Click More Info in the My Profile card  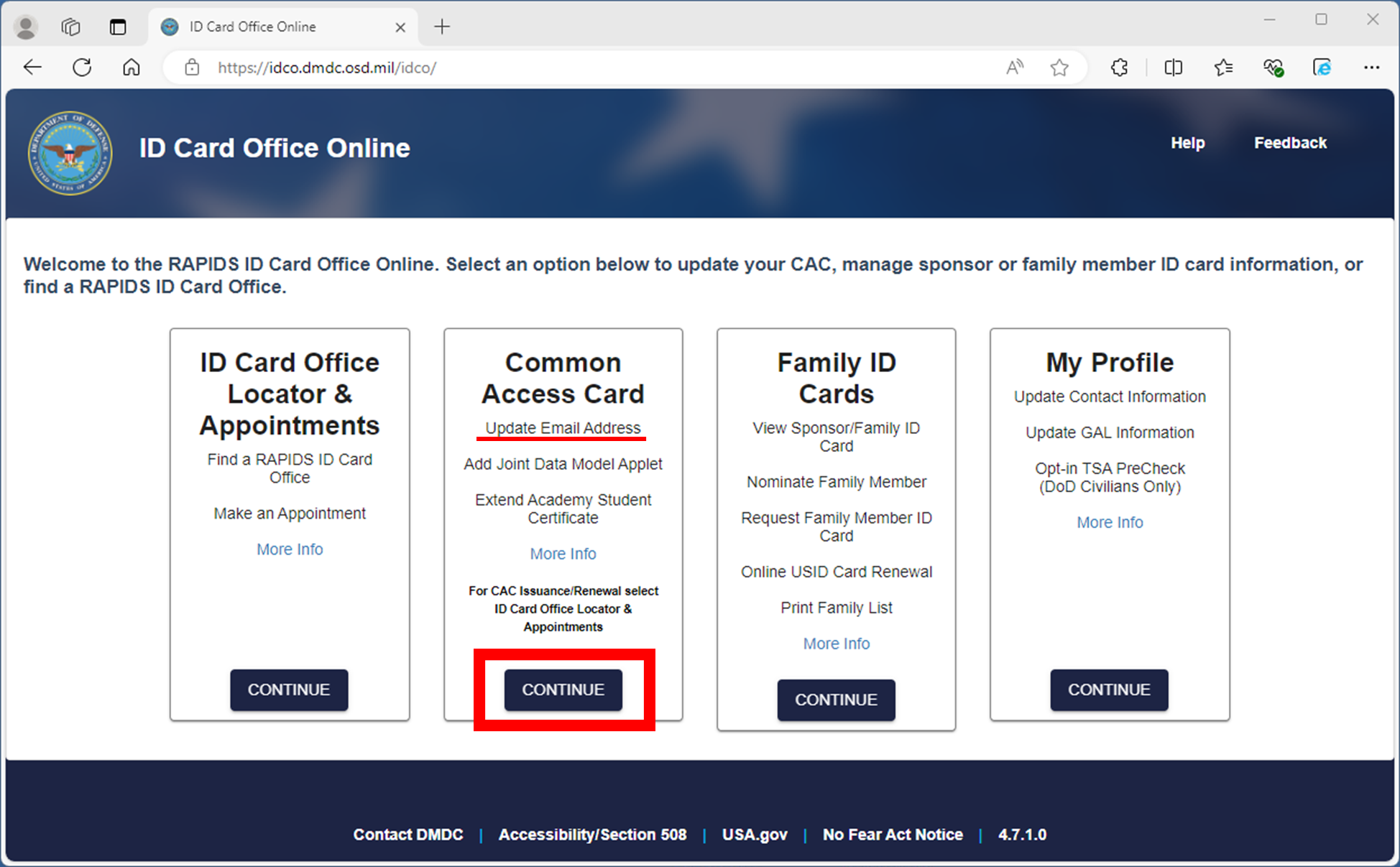point(1109,522)
